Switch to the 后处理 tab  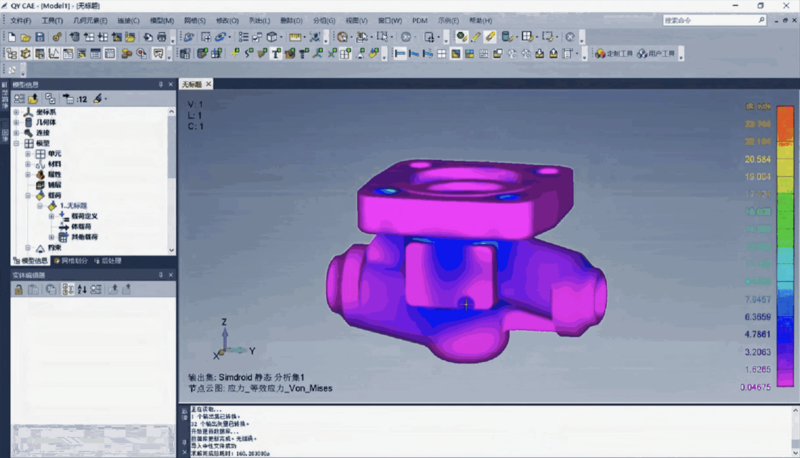click(106, 261)
